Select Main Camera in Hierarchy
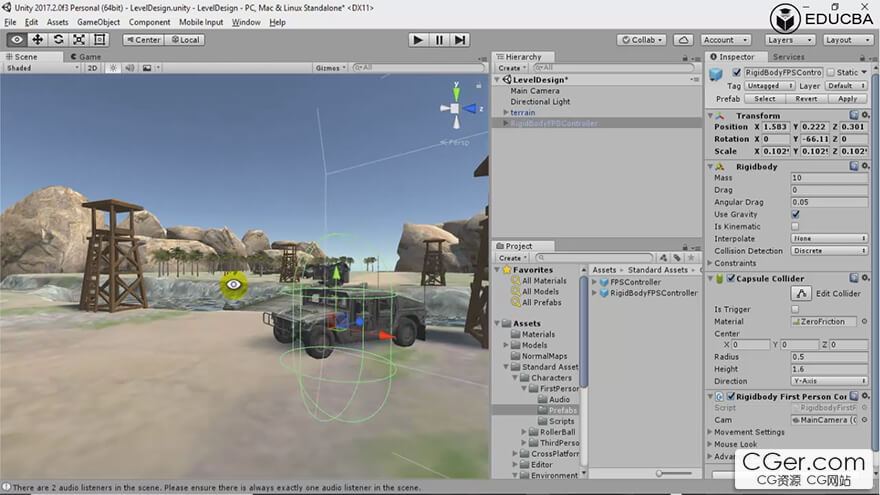 click(x=535, y=91)
